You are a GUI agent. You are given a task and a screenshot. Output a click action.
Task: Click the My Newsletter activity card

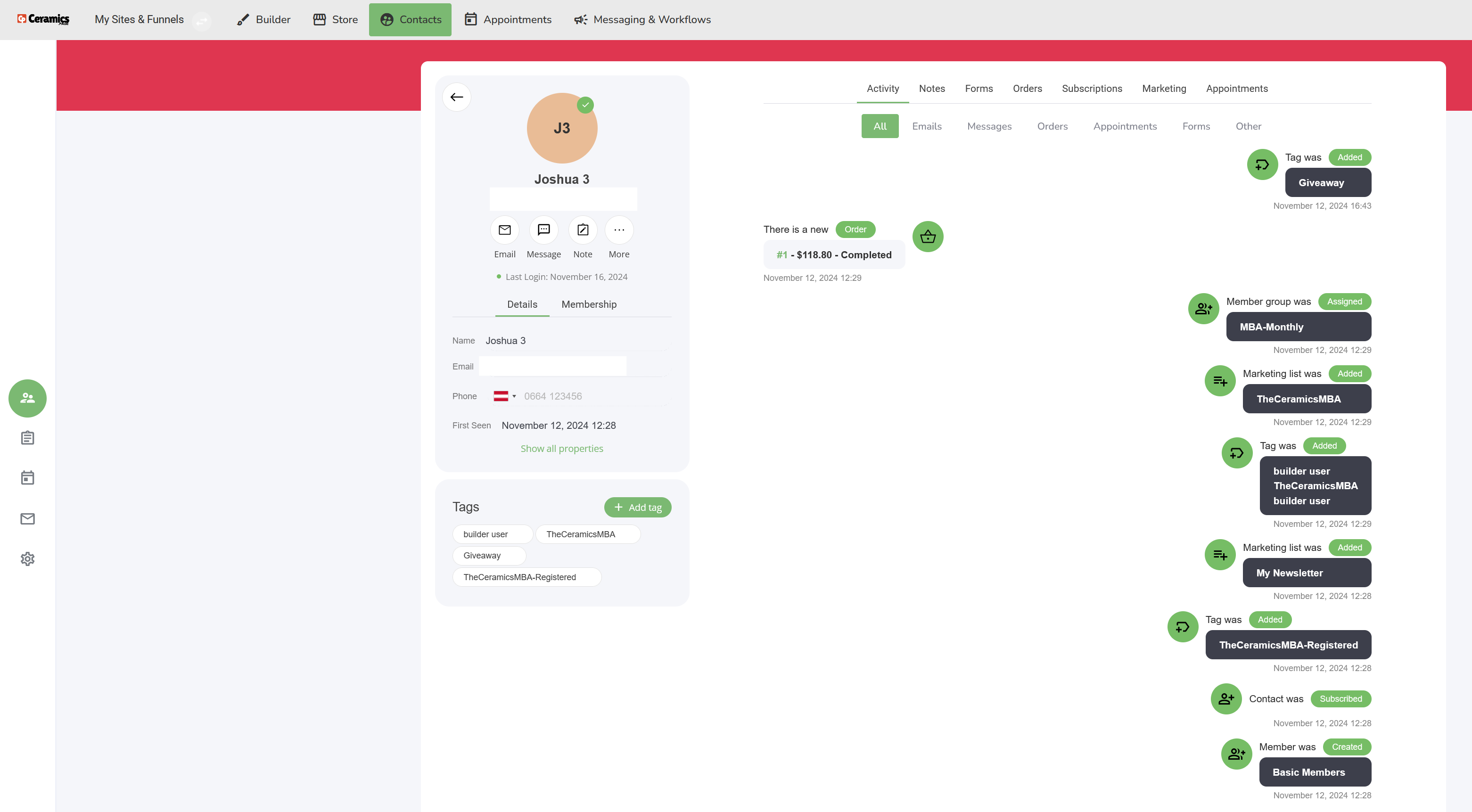coord(1307,573)
